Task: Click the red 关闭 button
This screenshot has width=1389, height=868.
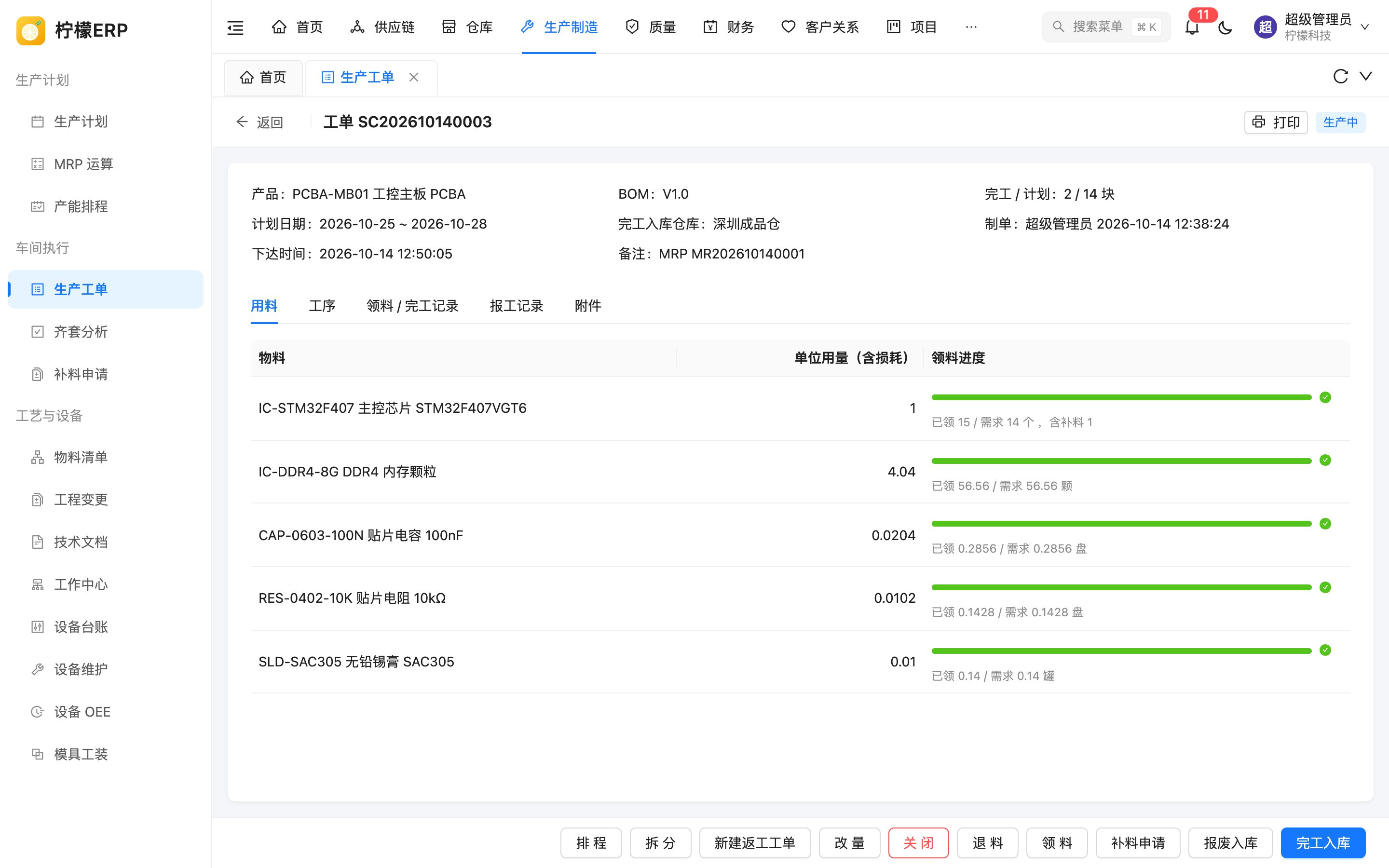Action: click(x=918, y=843)
